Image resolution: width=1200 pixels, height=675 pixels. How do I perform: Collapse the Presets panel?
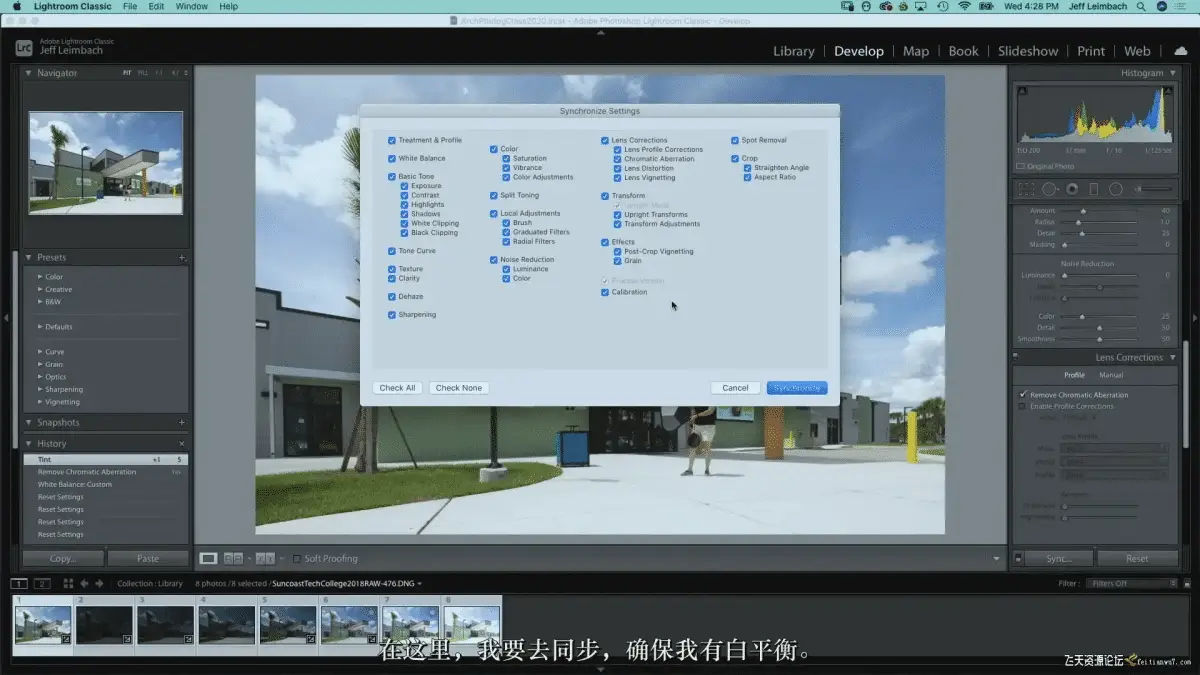[29, 258]
